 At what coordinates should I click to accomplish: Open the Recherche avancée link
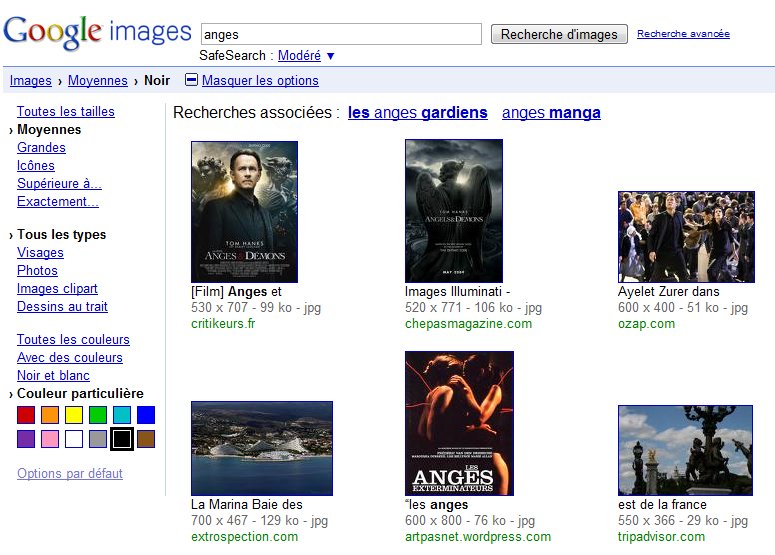683,34
